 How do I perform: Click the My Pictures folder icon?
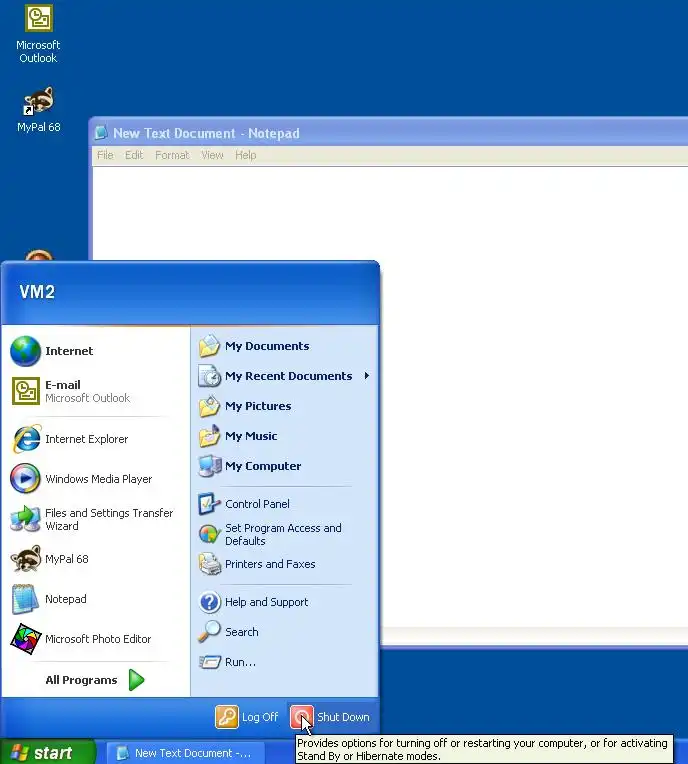210,406
